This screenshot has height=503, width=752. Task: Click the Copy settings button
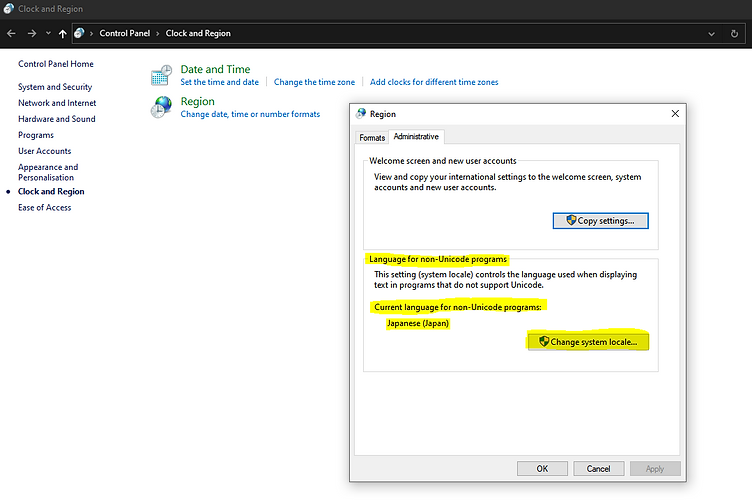(600, 221)
